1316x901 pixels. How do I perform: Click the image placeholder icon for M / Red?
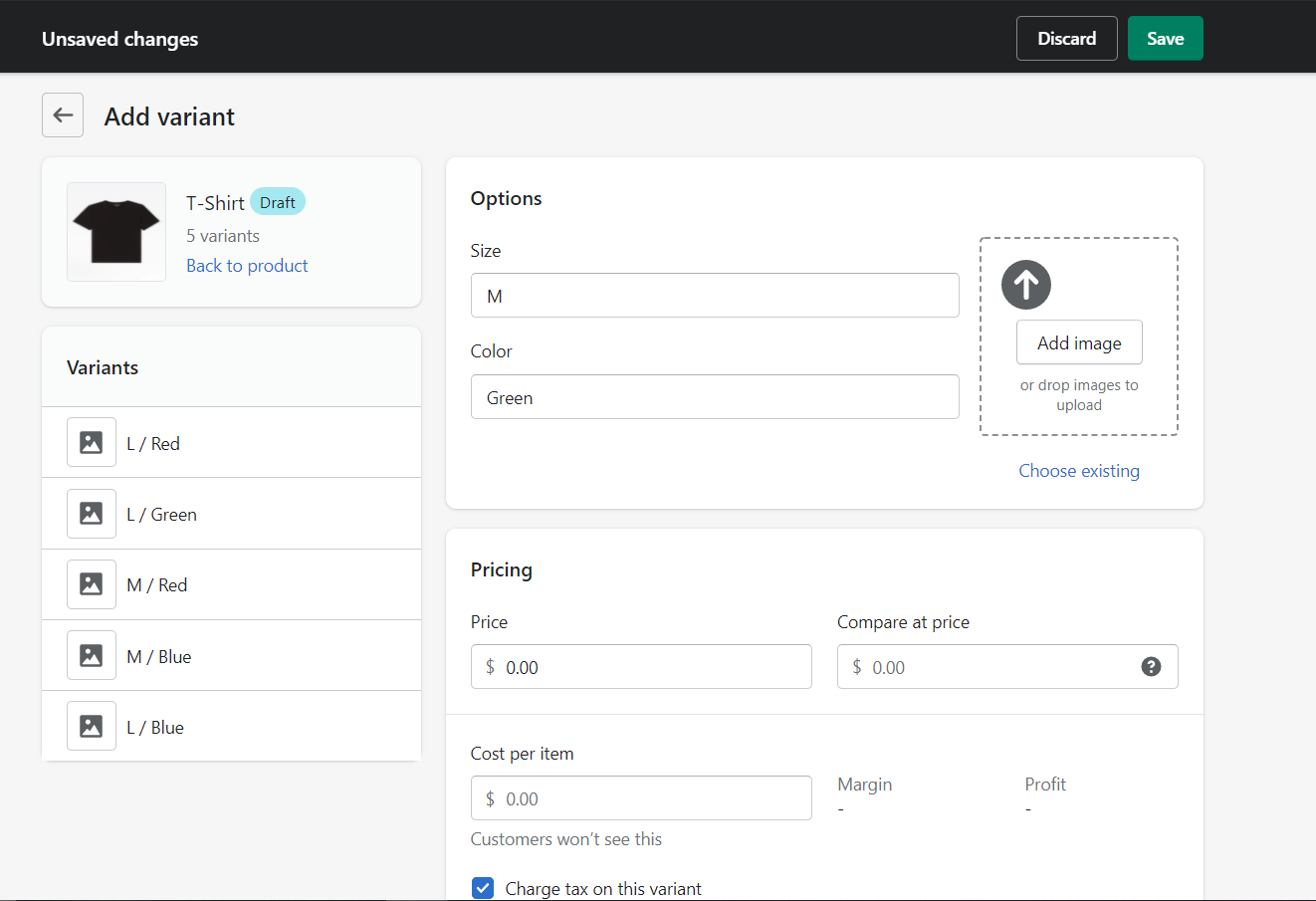coord(92,584)
